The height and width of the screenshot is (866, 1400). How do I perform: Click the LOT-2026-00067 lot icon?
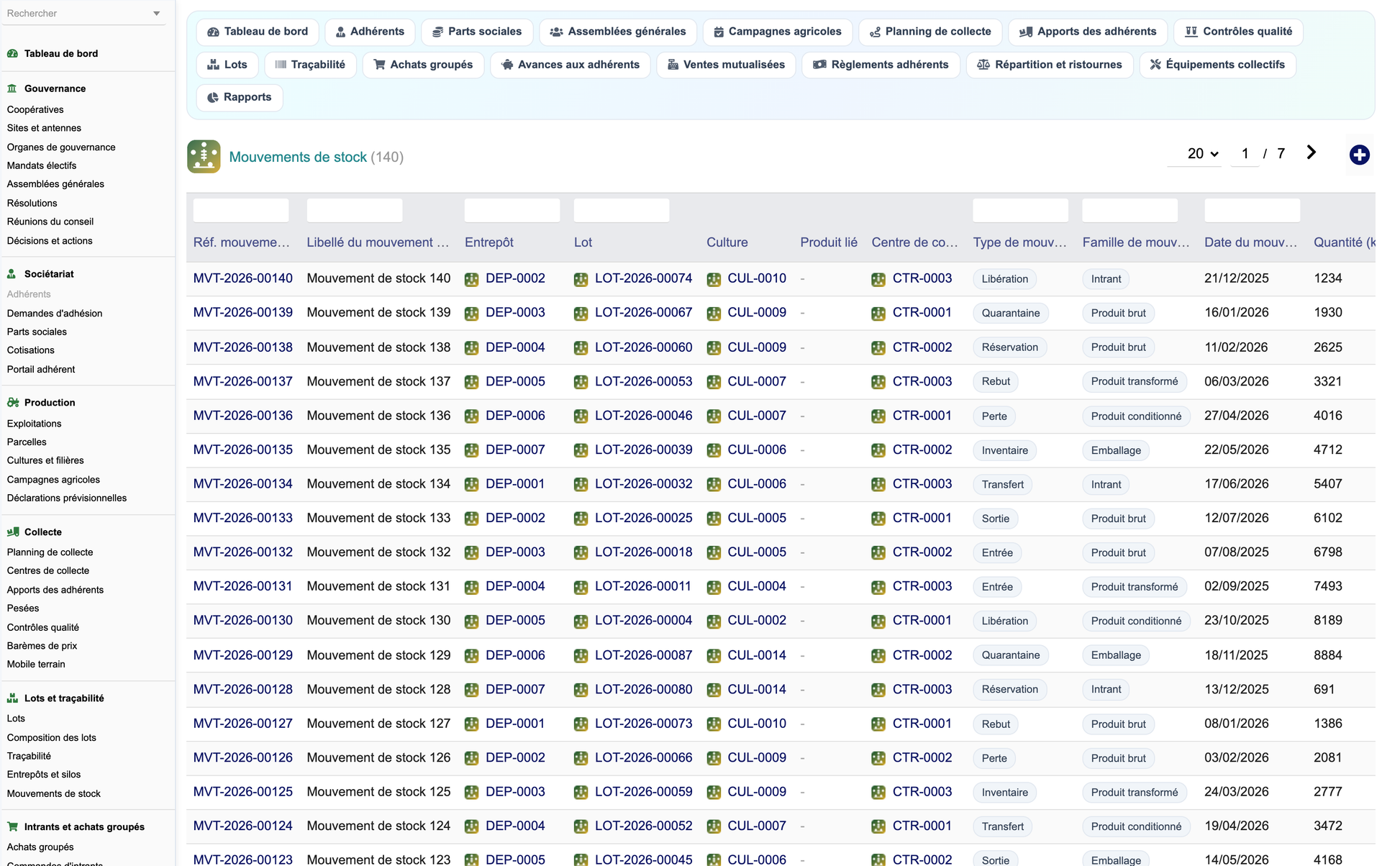pyautogui.click(x=581, y=314)
